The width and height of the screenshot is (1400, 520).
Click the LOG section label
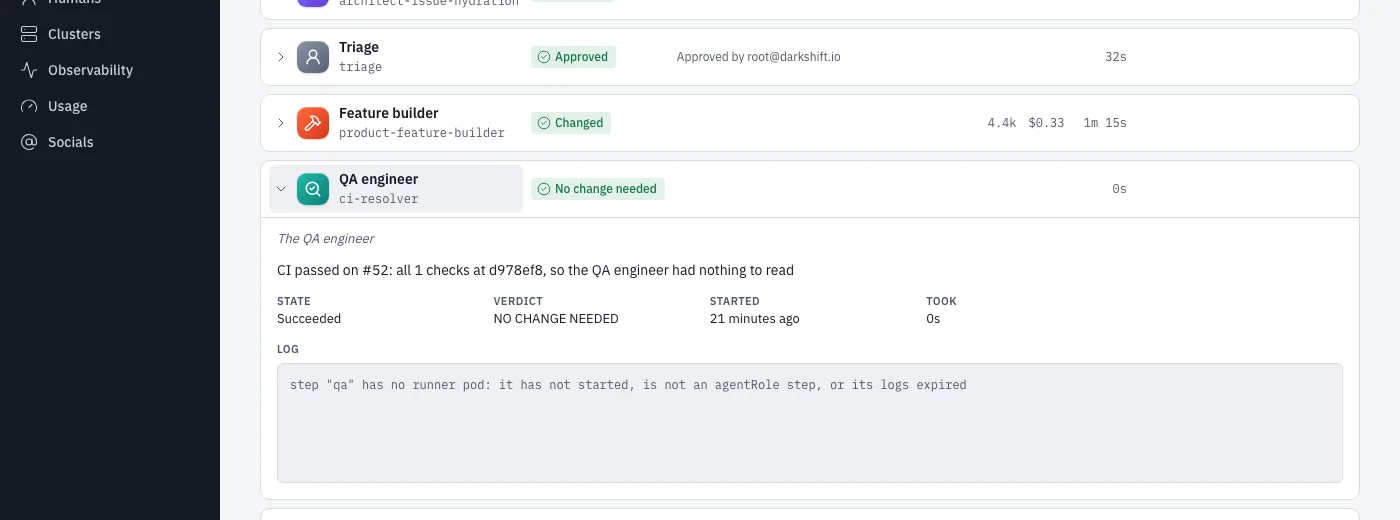pos(288,349)
